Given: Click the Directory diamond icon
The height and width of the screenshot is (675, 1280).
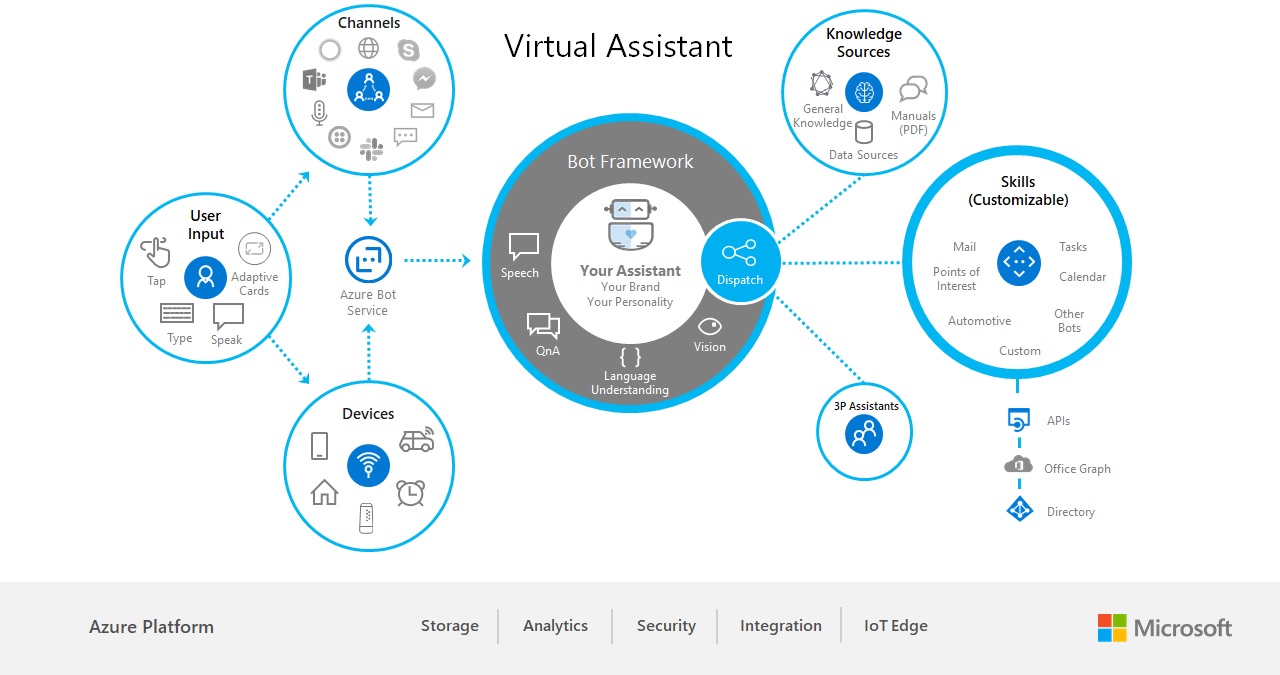Looking at the screenshot, I should pyautogui.click(x=1019, y=509).
